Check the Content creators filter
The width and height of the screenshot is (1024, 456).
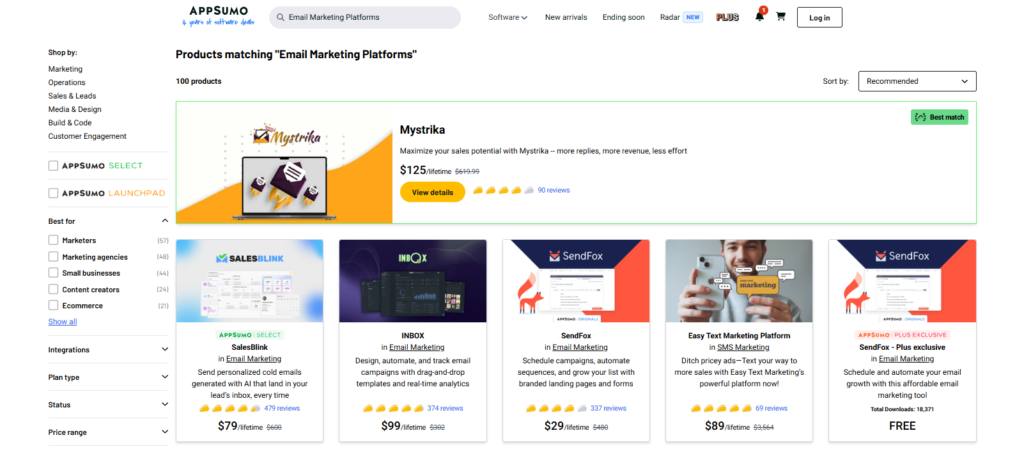[53, 289]
